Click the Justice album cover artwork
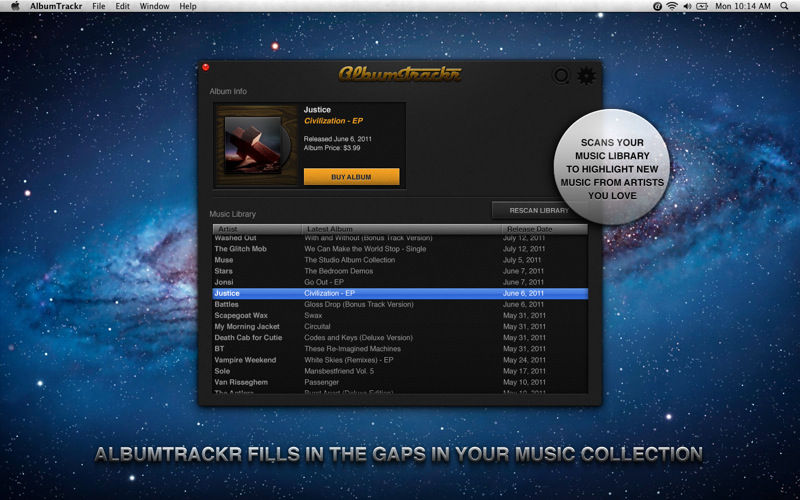Screen dimensions: 800x500 [x=257, y=145]
